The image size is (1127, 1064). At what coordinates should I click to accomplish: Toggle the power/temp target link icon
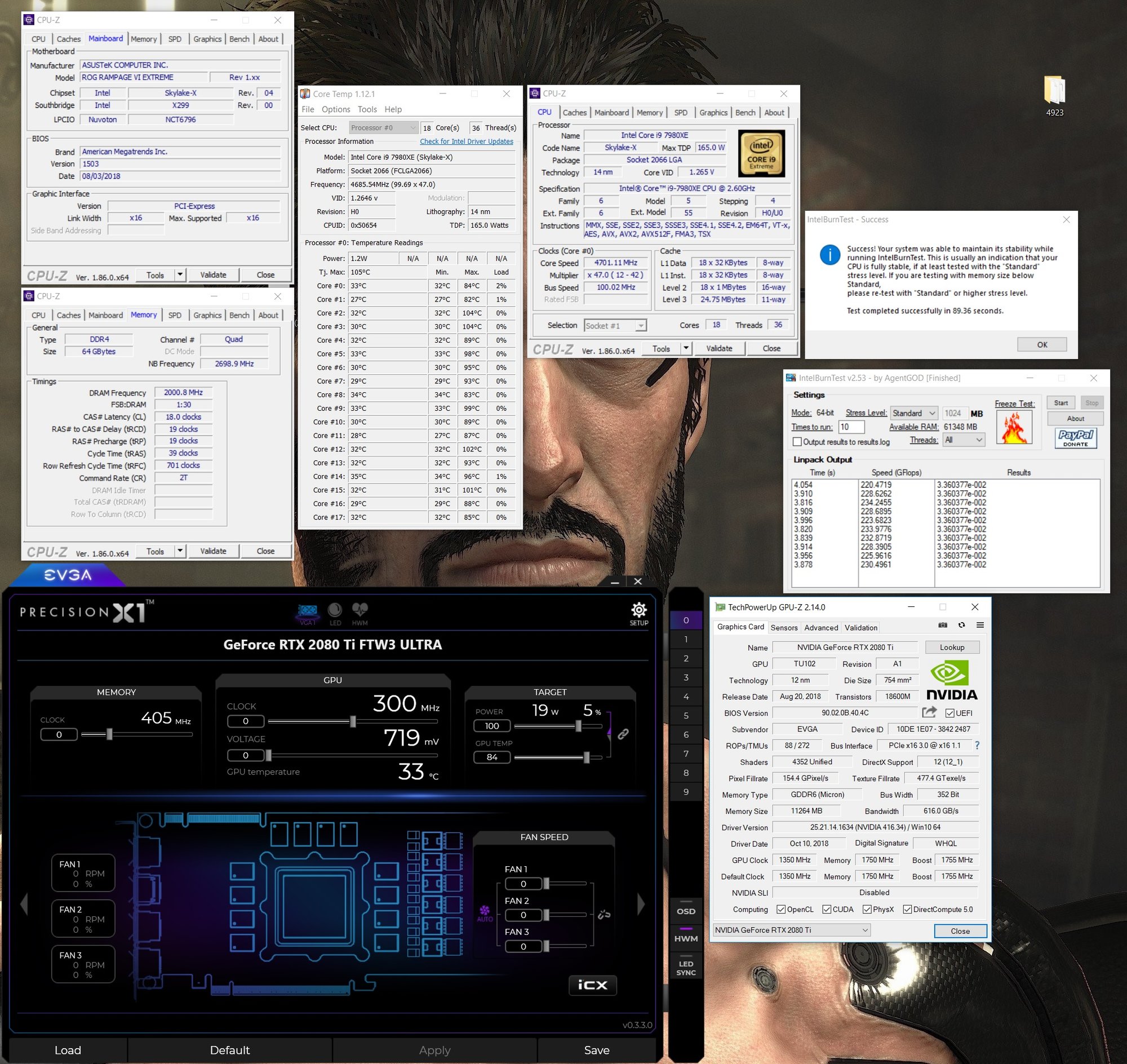click(623, 734)
